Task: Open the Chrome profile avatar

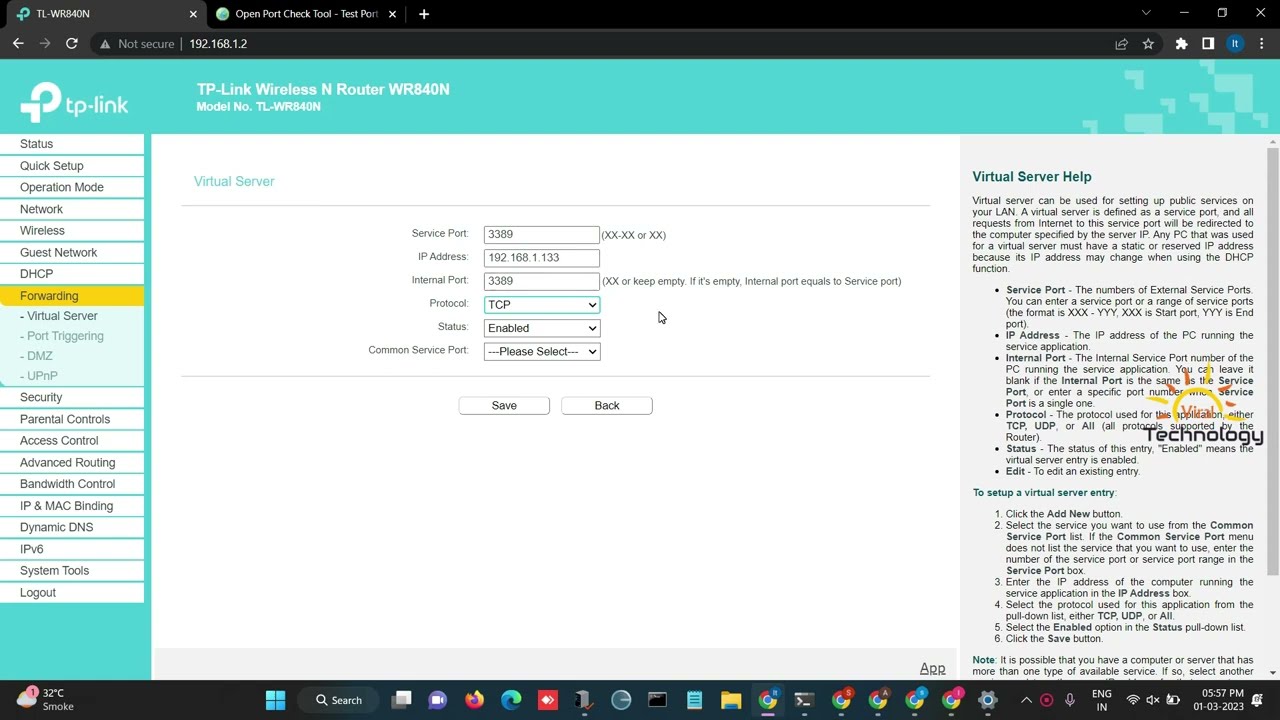Action: pyautogui.click(x=1235, y=44)
